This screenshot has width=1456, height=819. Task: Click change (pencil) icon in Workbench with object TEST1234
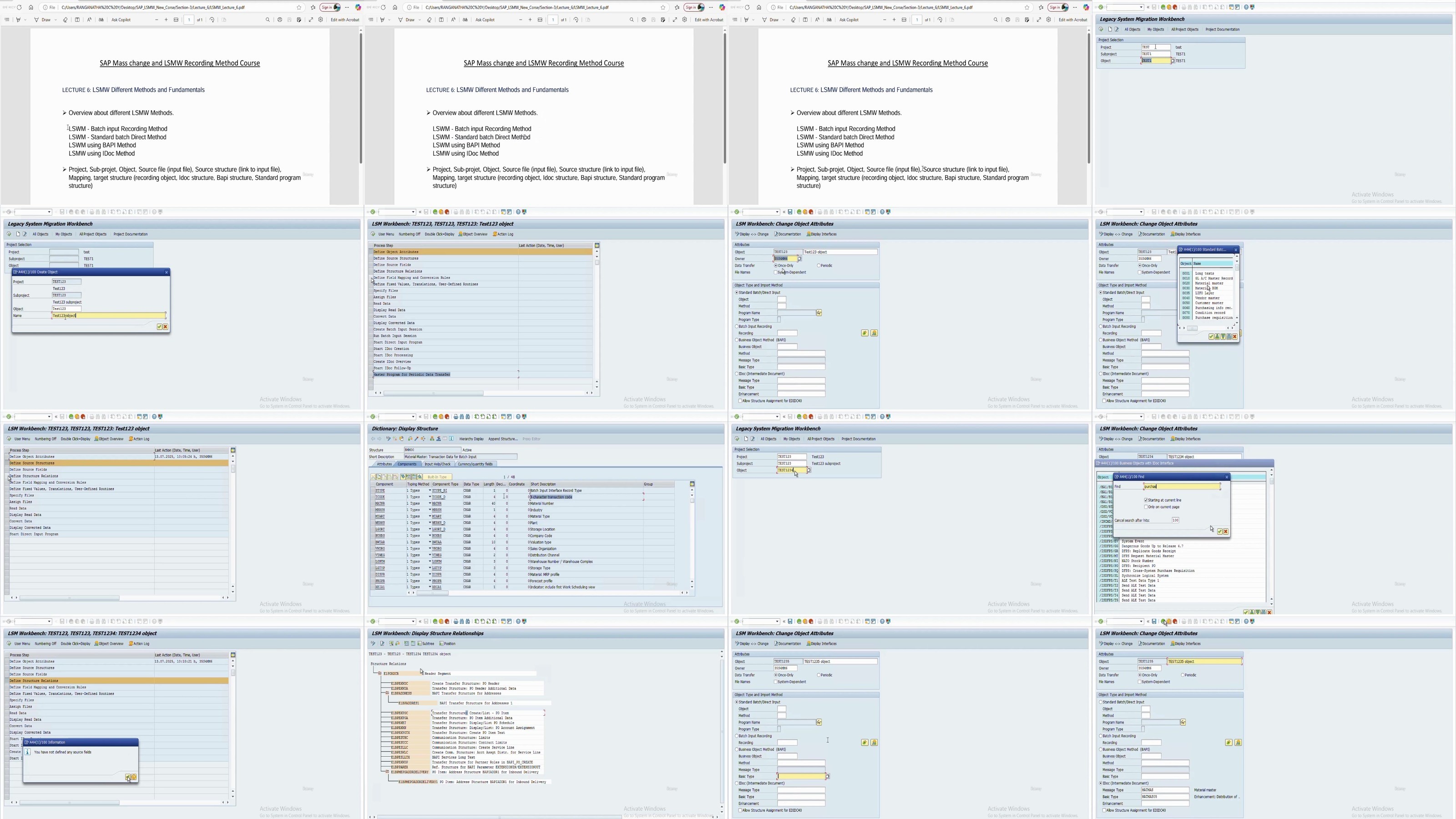[752, 439]
